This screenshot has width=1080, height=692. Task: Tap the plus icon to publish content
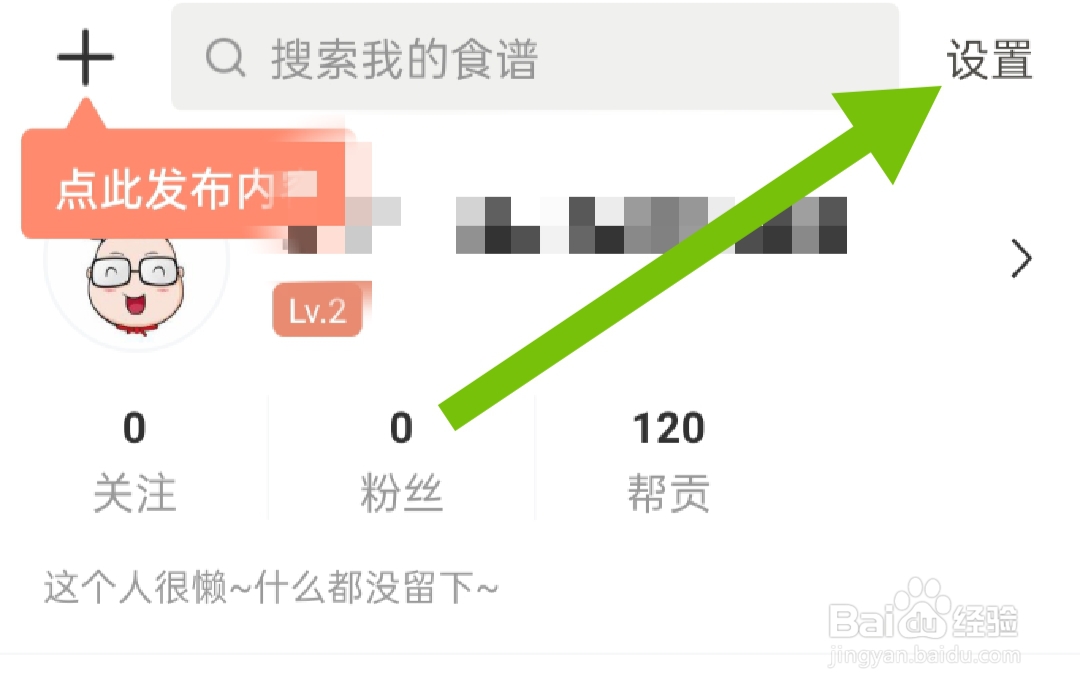point(85,58)
